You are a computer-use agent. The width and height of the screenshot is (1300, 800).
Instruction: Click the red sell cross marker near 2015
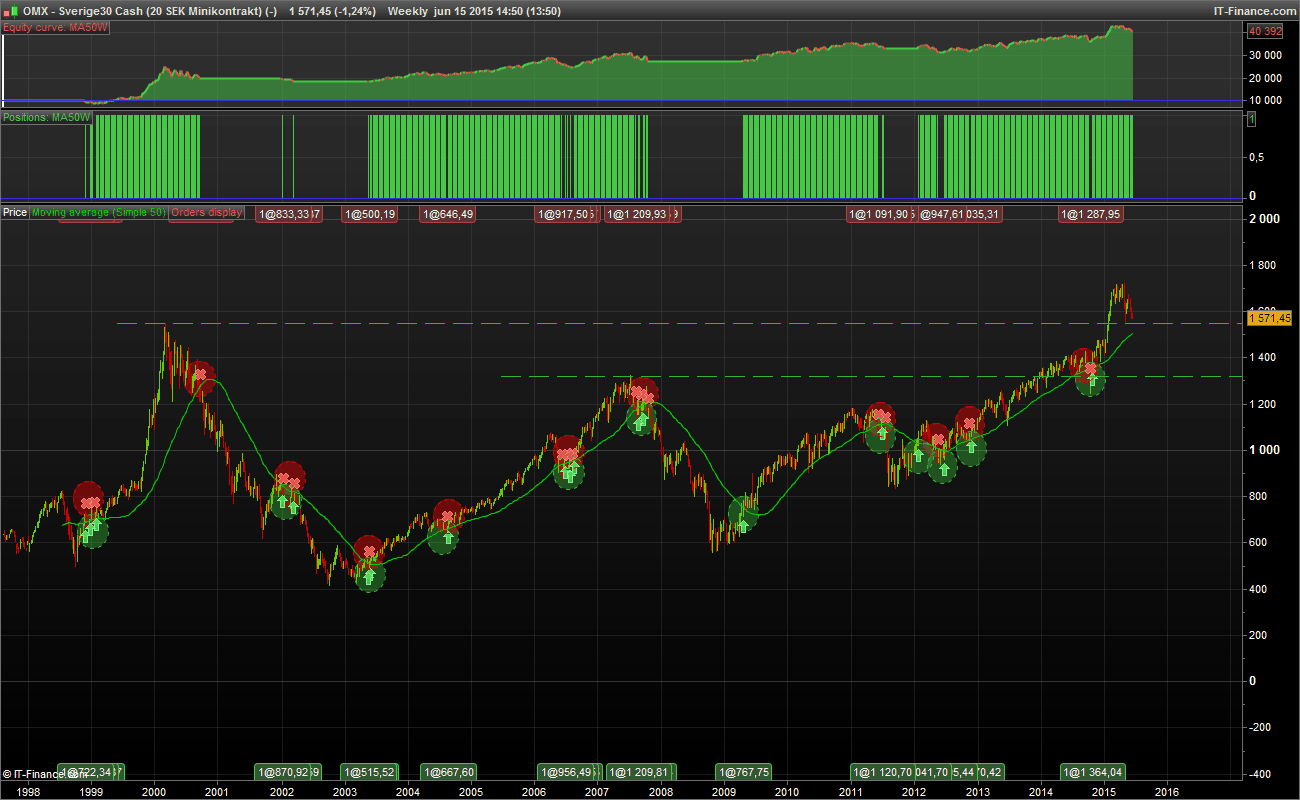[x=1091, y=369]
